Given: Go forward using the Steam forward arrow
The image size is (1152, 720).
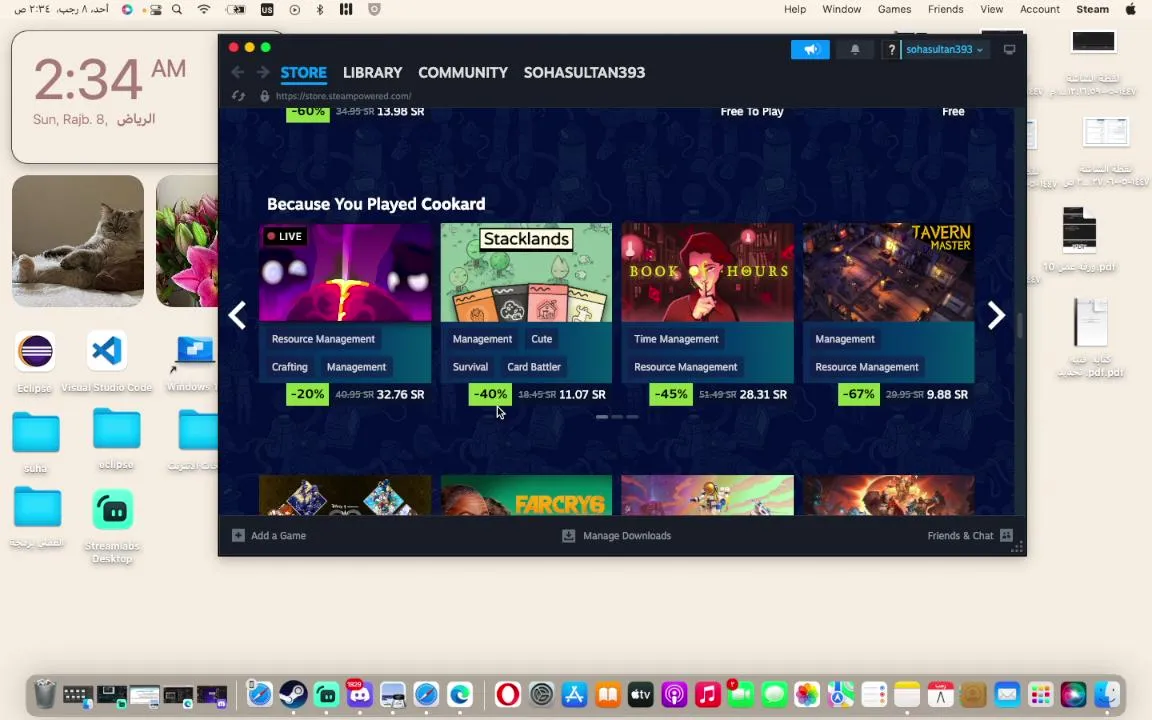Looking at the screenshot, I should [x=262, y=72].
